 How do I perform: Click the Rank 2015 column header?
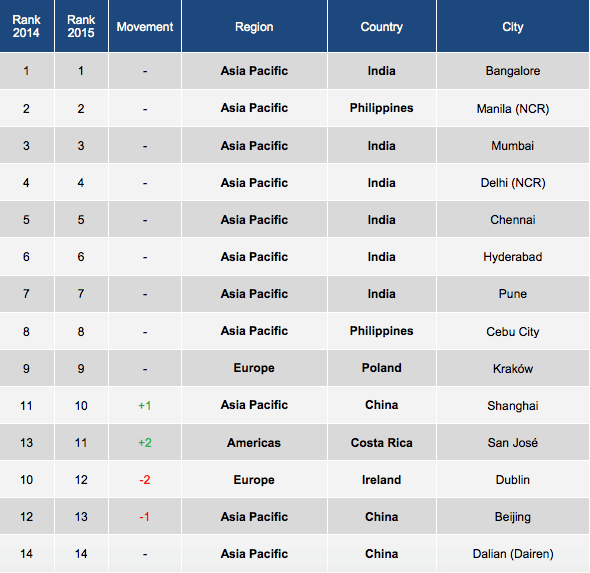click(x=81, y=26)
